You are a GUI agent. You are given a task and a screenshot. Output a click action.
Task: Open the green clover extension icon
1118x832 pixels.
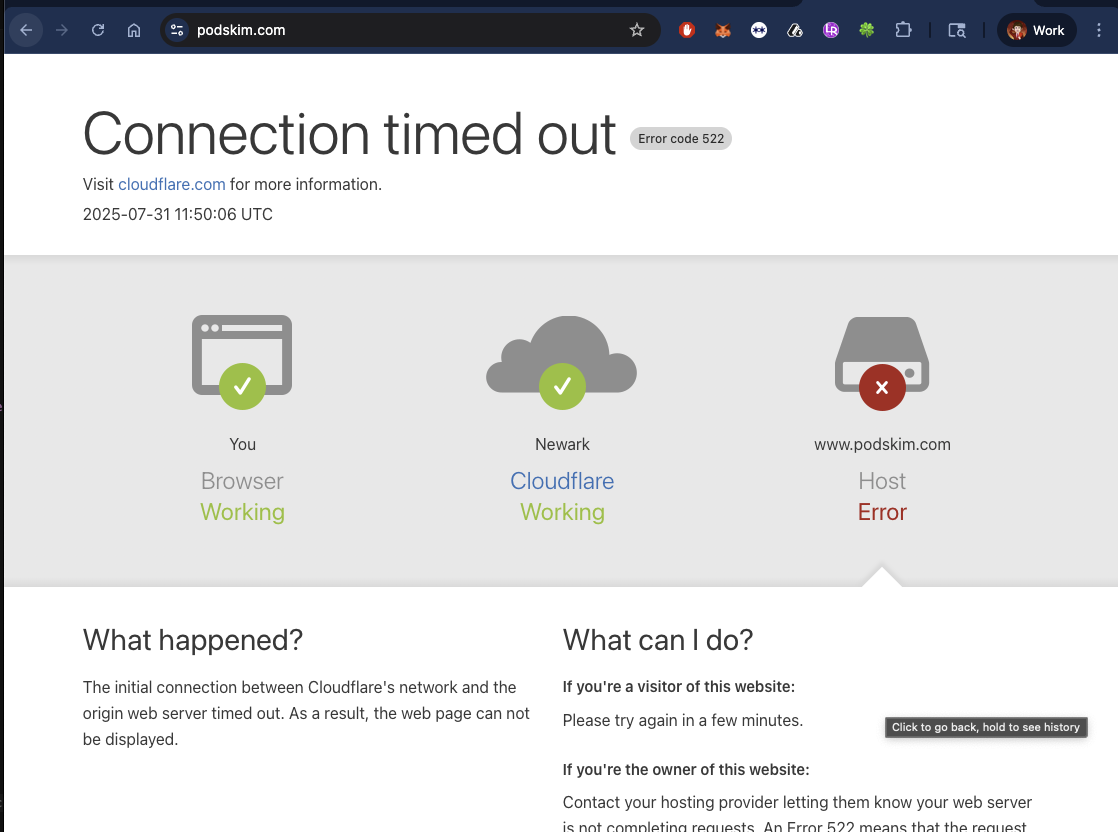click(x=866, y=30)
